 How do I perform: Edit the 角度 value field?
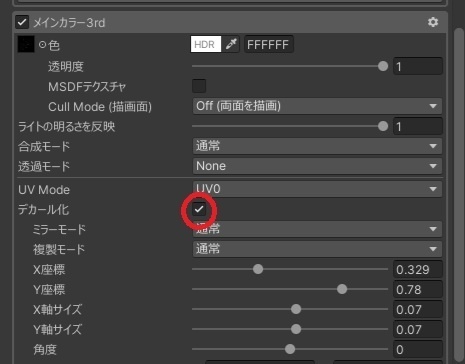coord(418,349)
